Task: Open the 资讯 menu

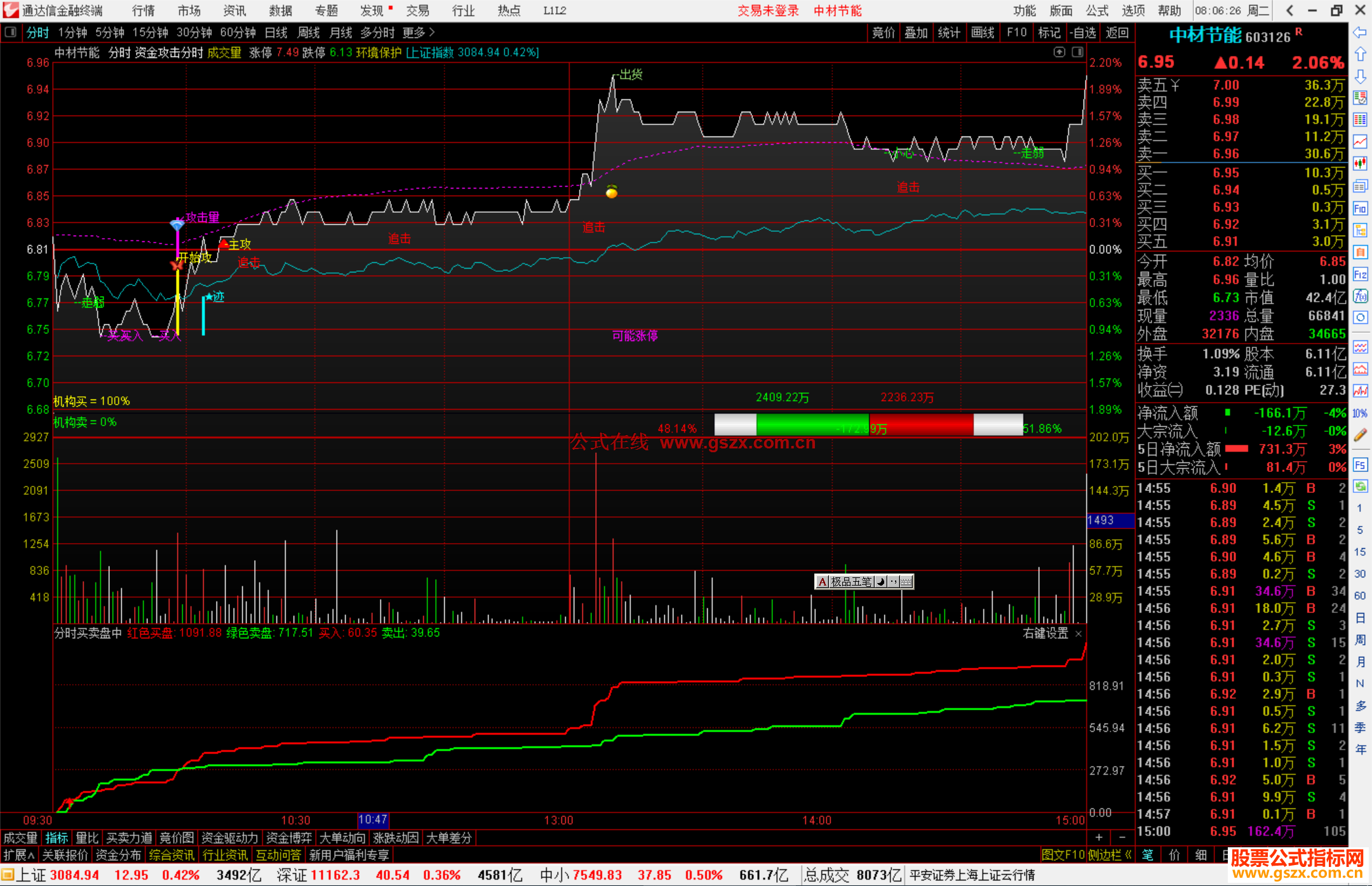Action: click(234, 11)
